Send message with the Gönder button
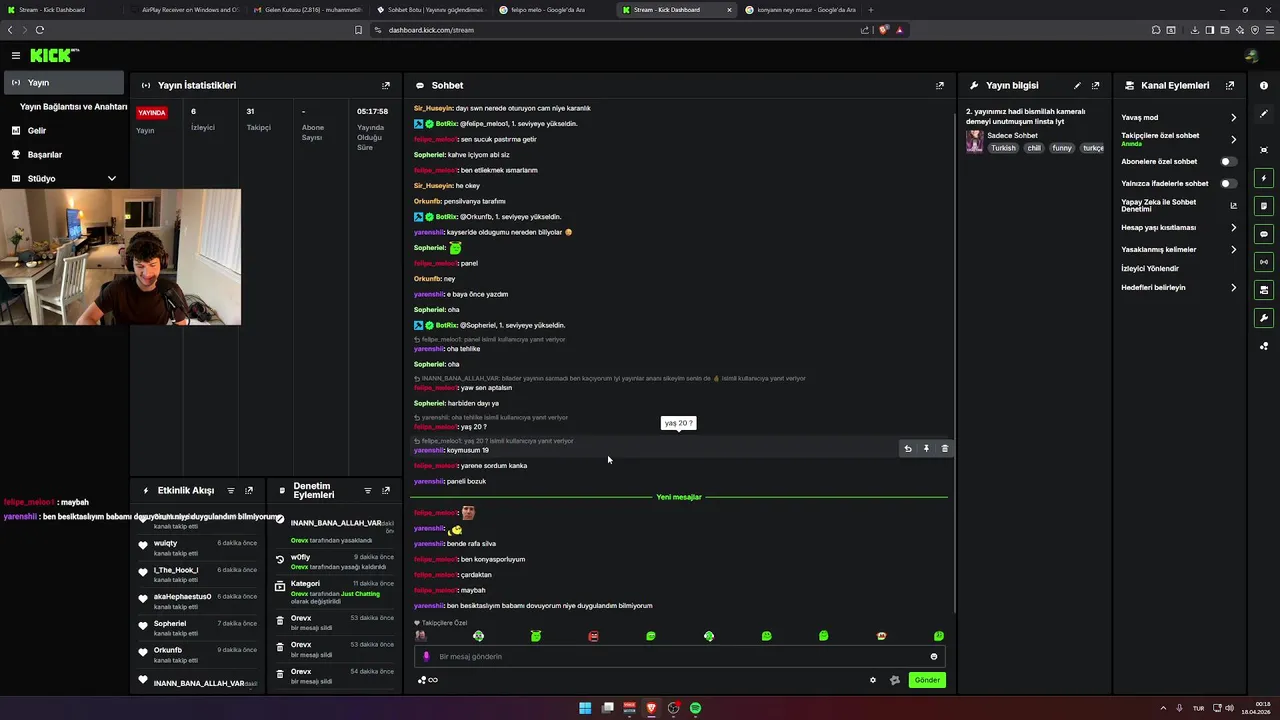1280x720 pixels. click(927, 680)
